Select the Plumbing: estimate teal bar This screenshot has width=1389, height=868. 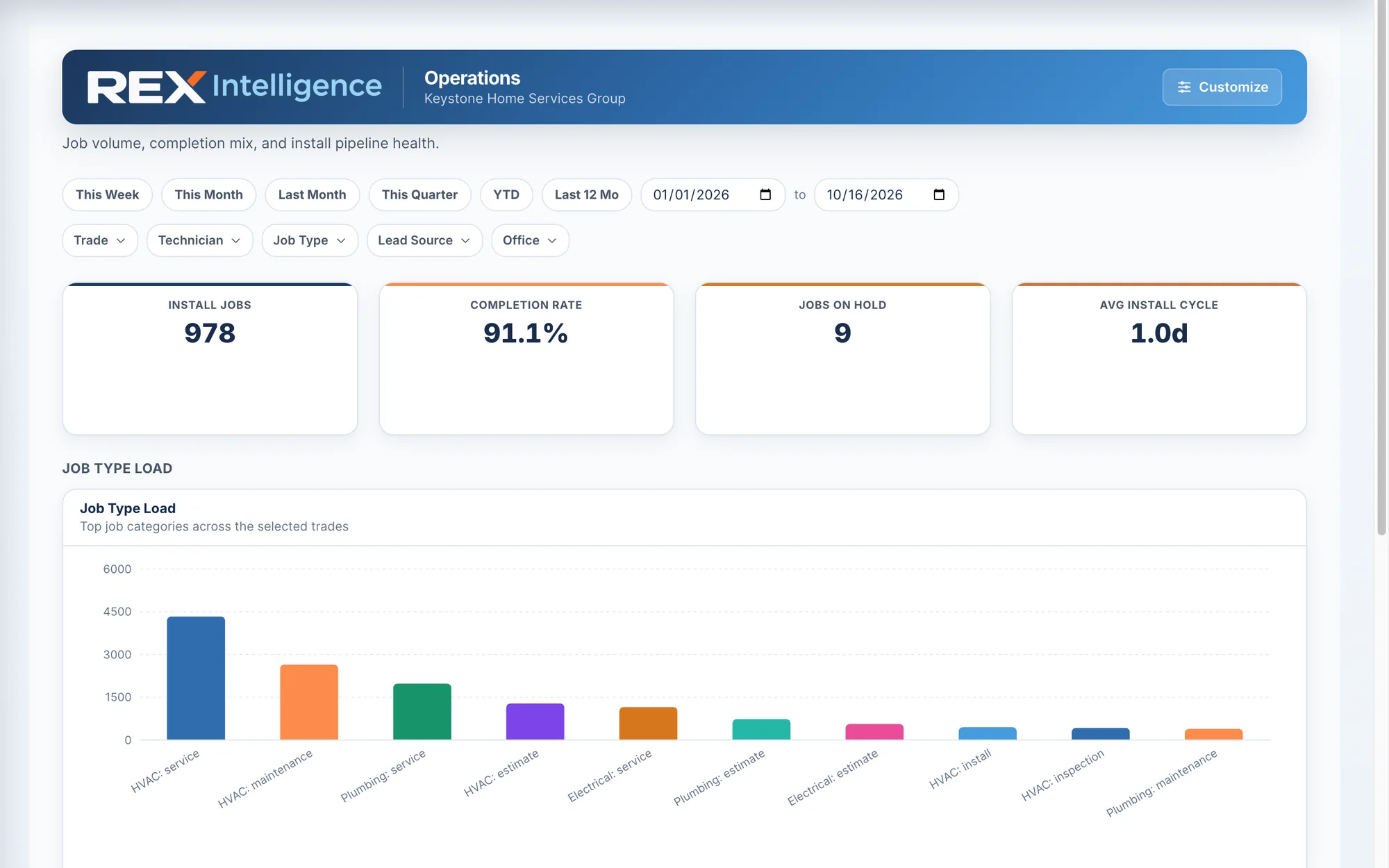(761, 729)
